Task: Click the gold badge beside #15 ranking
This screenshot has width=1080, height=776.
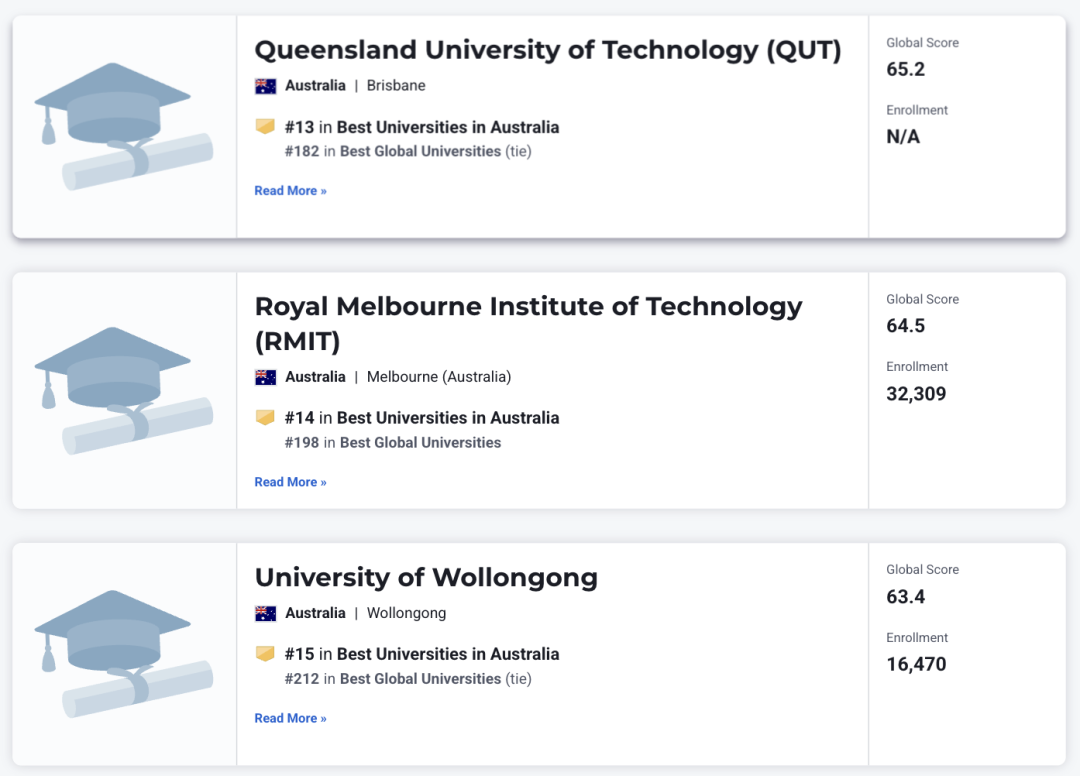Action: click(265, 653)
